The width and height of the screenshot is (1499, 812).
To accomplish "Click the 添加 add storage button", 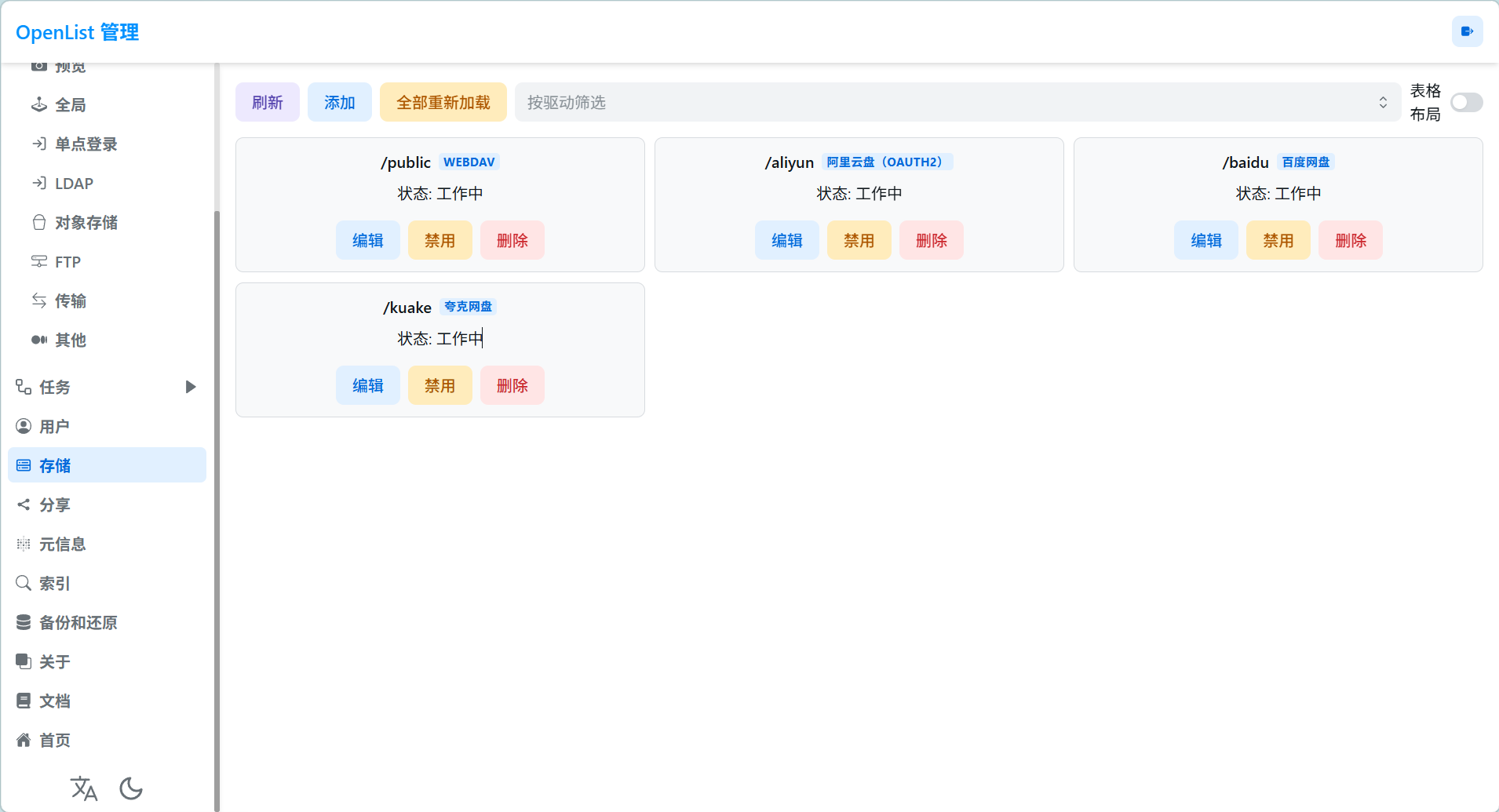I will tap(340, 103).
